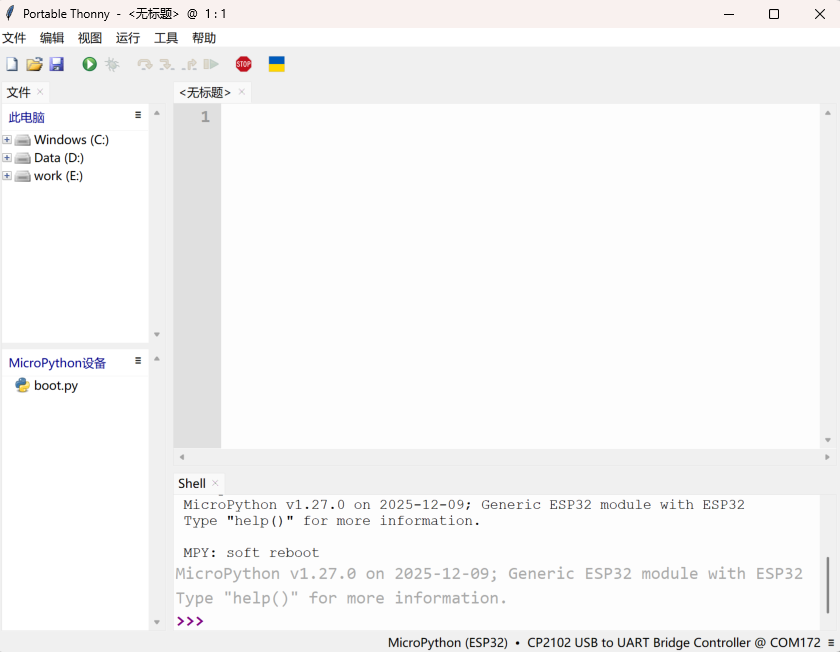Click the Shell vertical scrollbar thumb
Image resolution: width=840 pixels, height=652 pixels.
coord(827,584)
